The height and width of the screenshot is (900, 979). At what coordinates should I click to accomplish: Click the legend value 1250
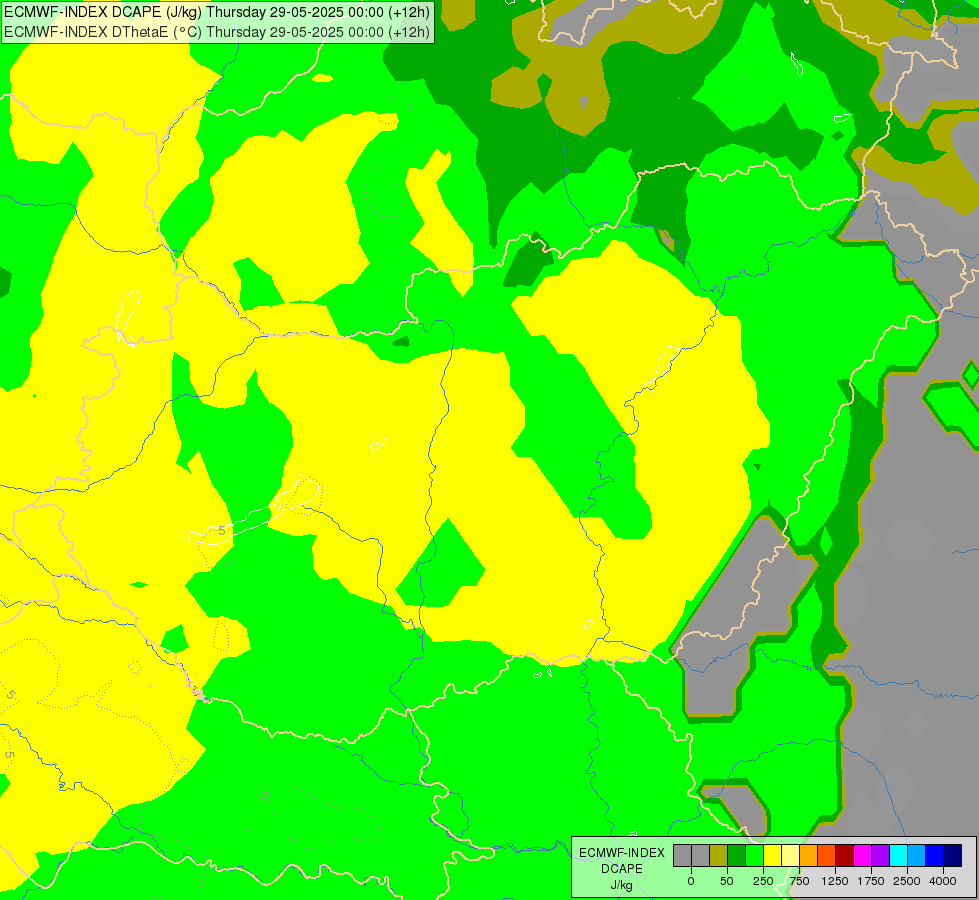(x=835, y=881)
